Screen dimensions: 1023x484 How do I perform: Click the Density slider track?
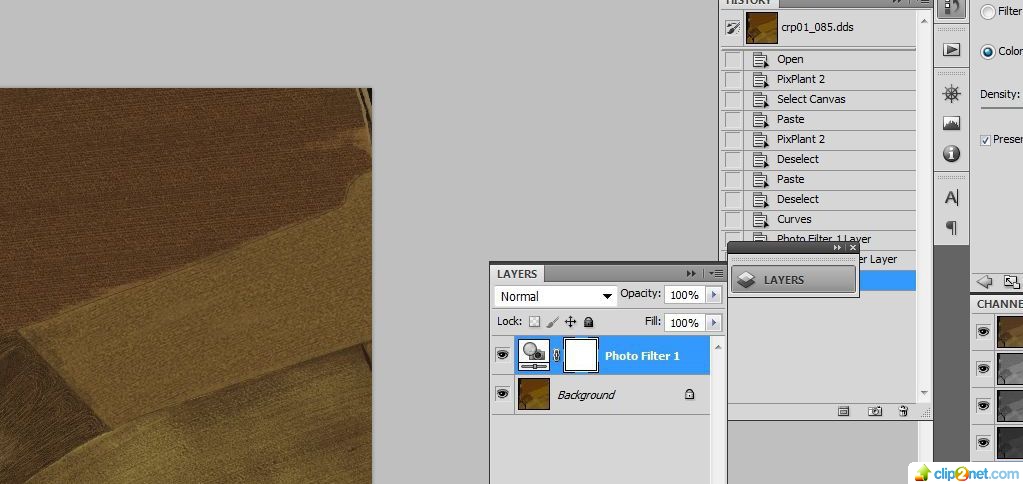(x=1001, y=108)
